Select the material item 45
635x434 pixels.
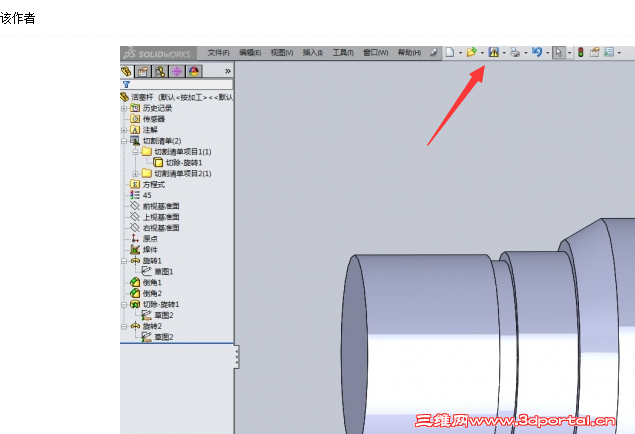[141, 196]
